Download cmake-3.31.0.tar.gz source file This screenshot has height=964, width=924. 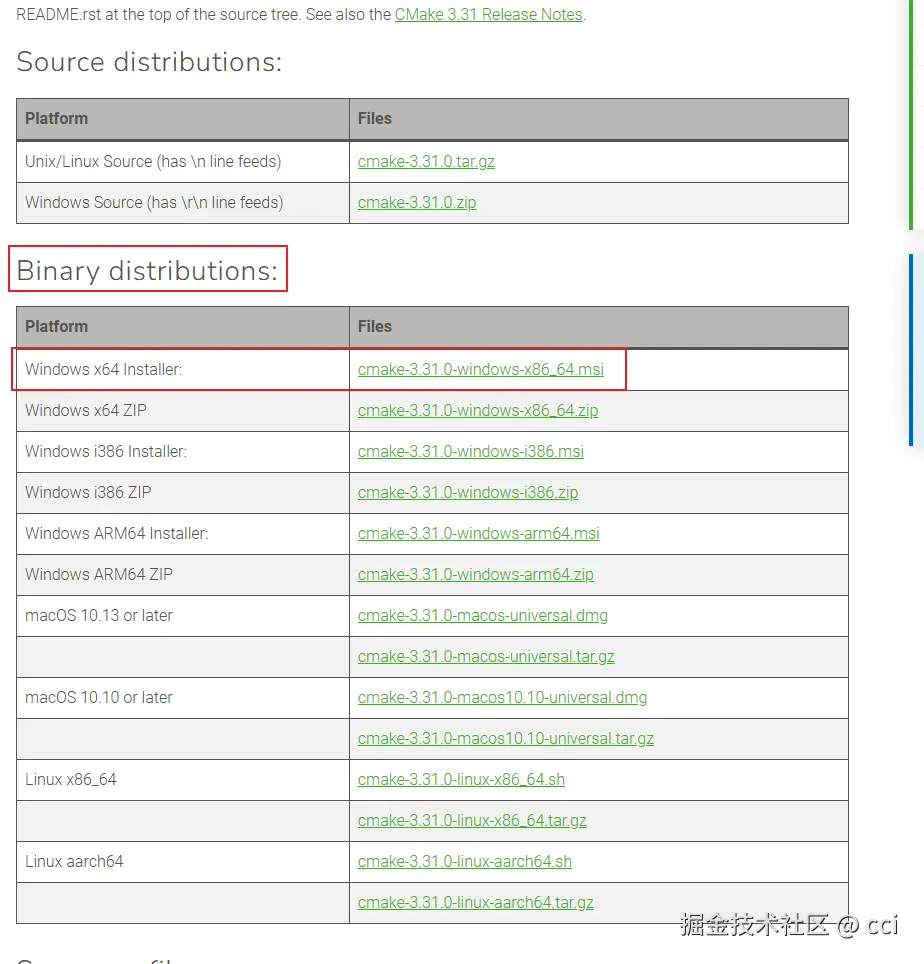[426, 162]
